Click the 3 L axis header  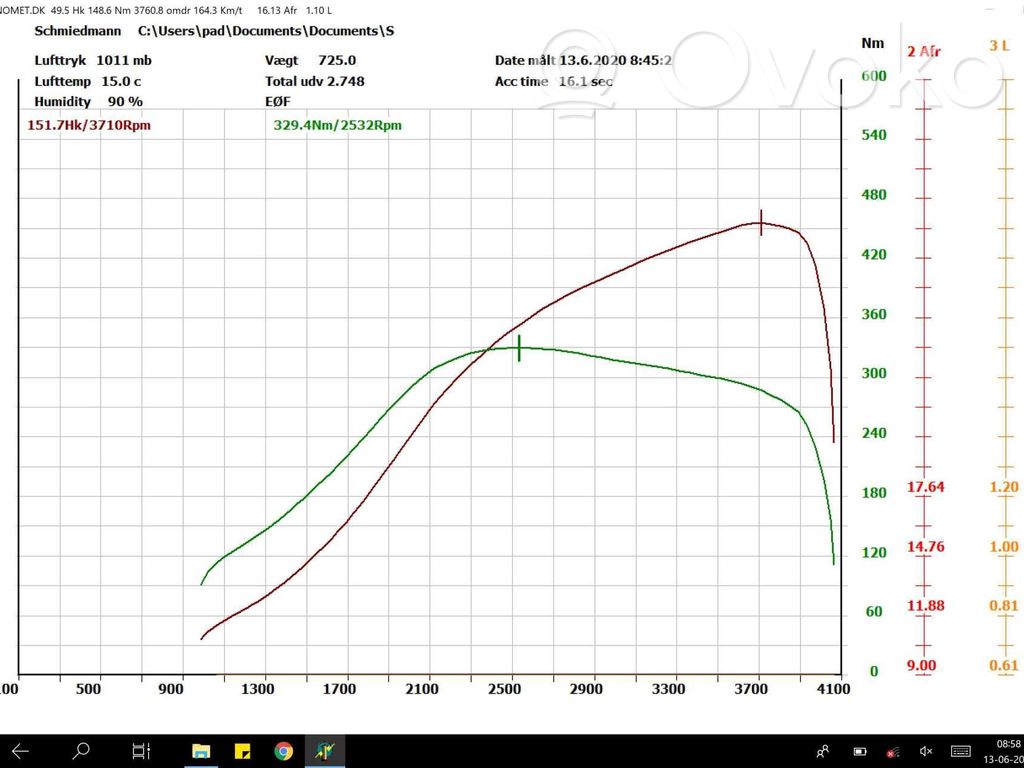999,45
